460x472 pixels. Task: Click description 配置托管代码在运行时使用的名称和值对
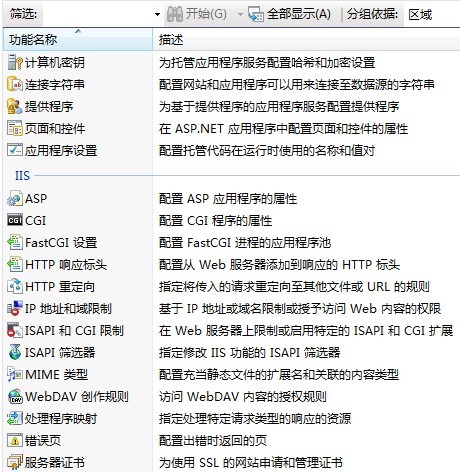point(267,151)
